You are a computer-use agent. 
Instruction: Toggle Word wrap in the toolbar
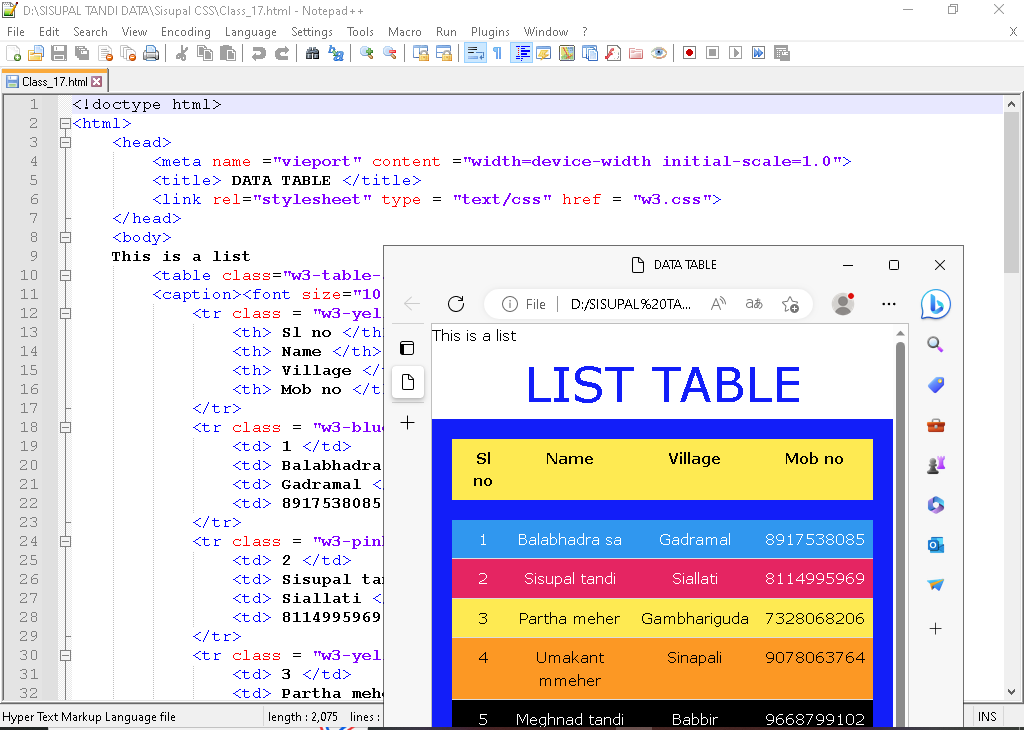(475, 53)
